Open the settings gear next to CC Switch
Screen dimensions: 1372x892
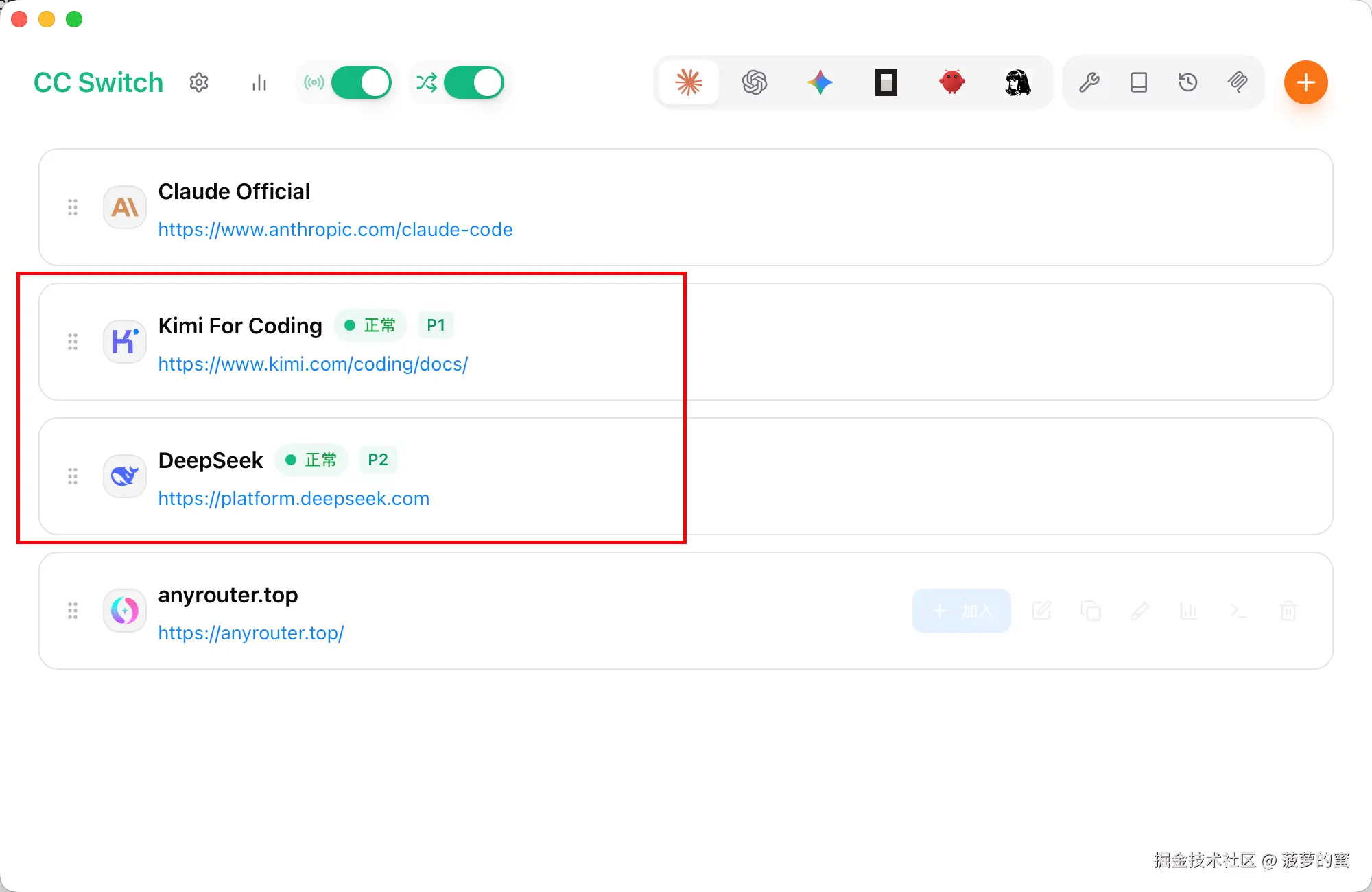[x=199, y=82]
